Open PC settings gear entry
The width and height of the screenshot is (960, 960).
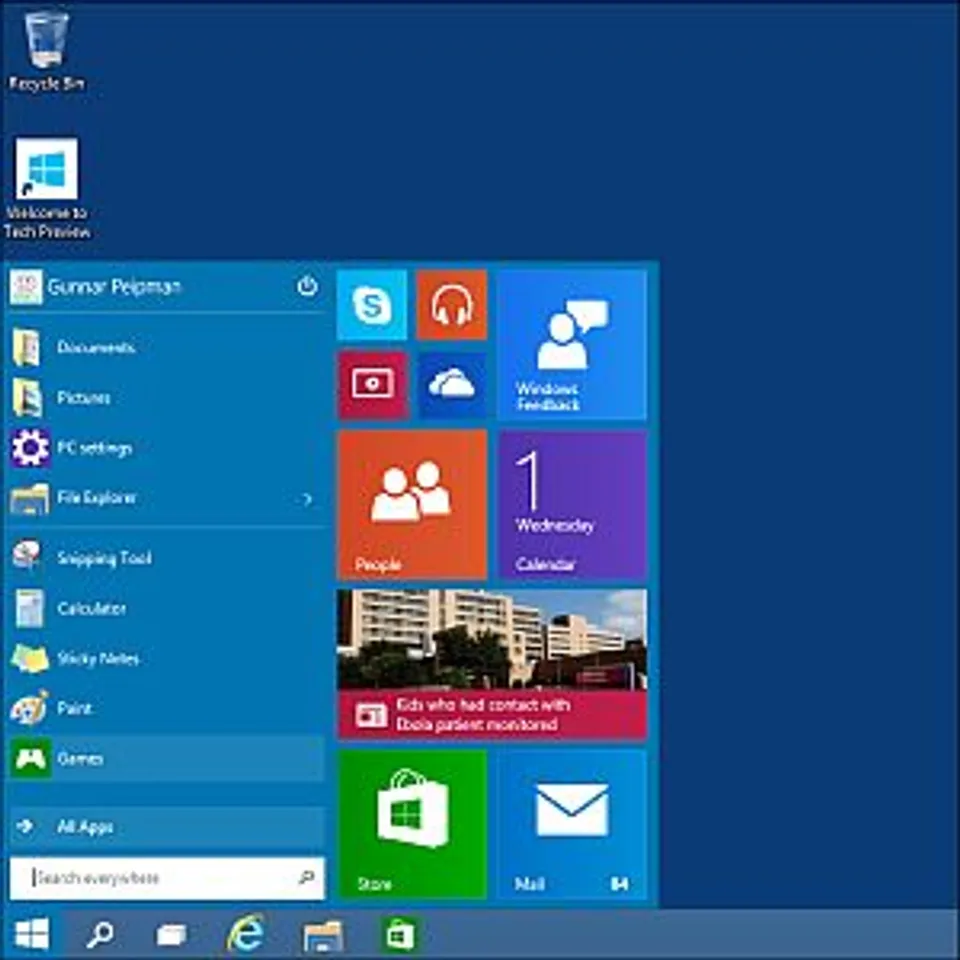click(165, 448)
